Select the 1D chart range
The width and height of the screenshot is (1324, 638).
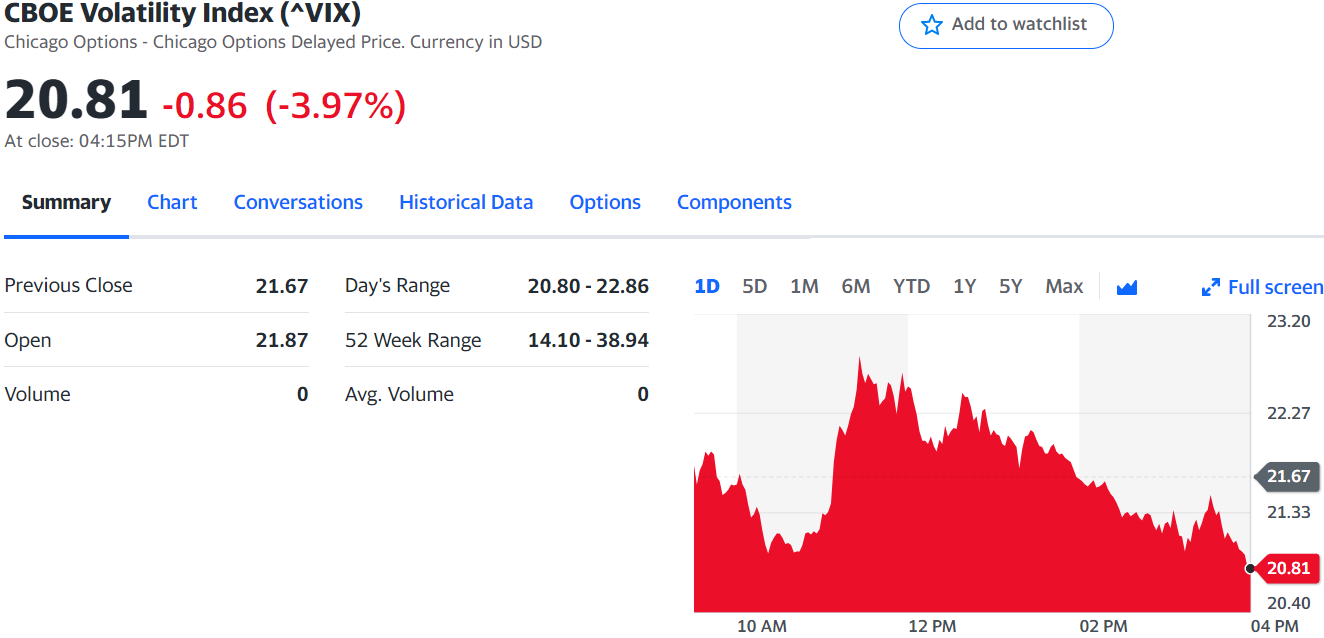coord(707,287)
